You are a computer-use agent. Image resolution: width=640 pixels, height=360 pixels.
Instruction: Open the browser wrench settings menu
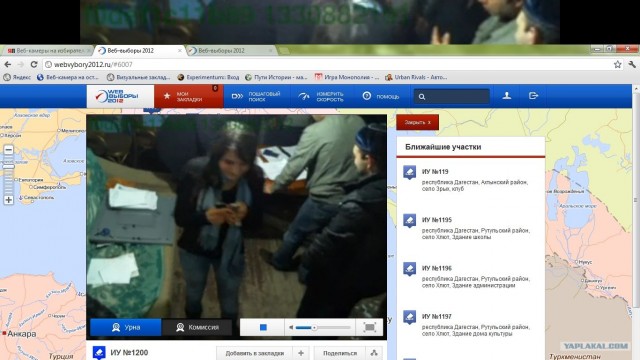(x=632, y=64)
